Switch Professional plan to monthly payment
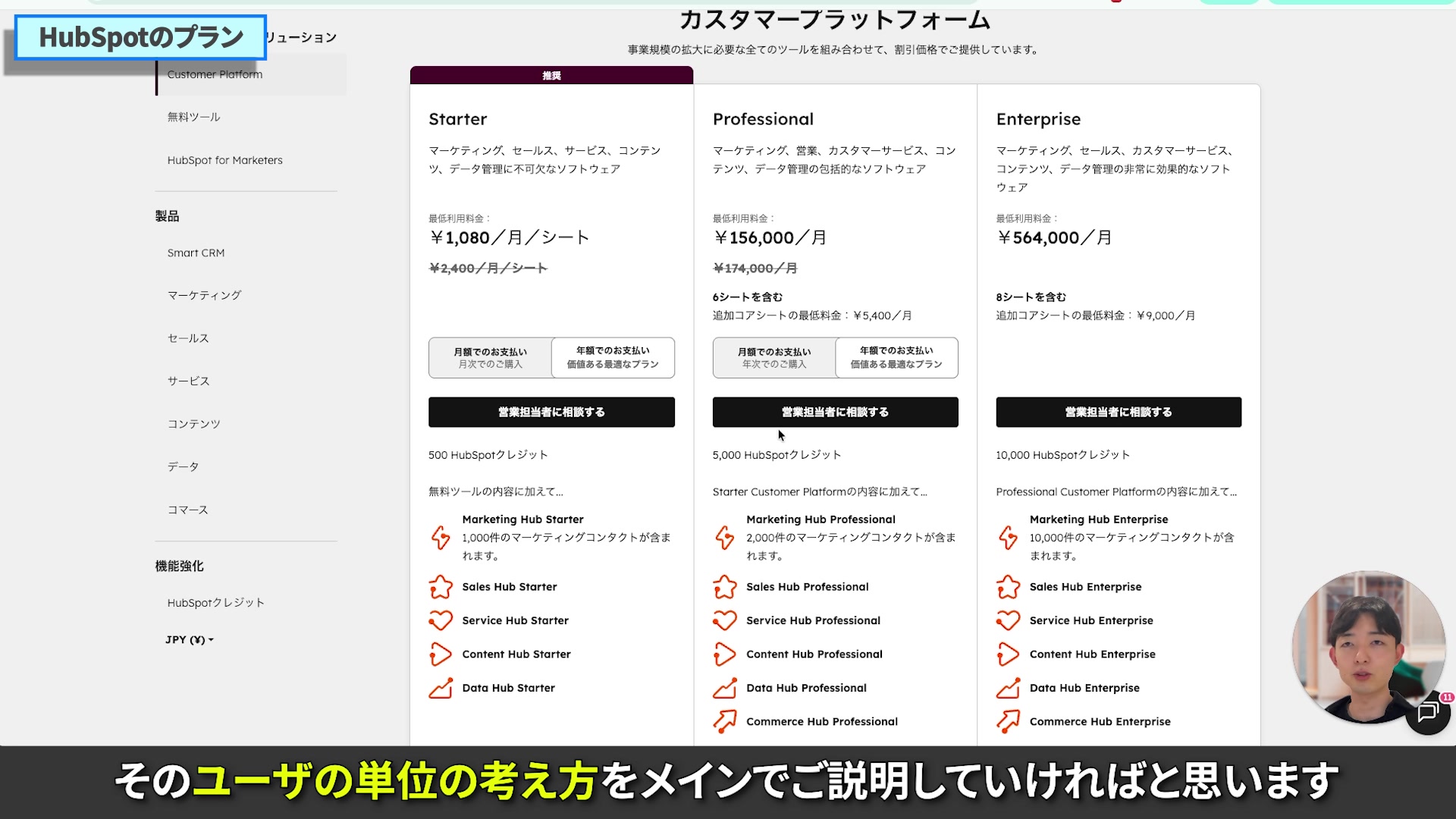Screen dimensions: 1456x819 pyautogui.click(x=773, y=357)
